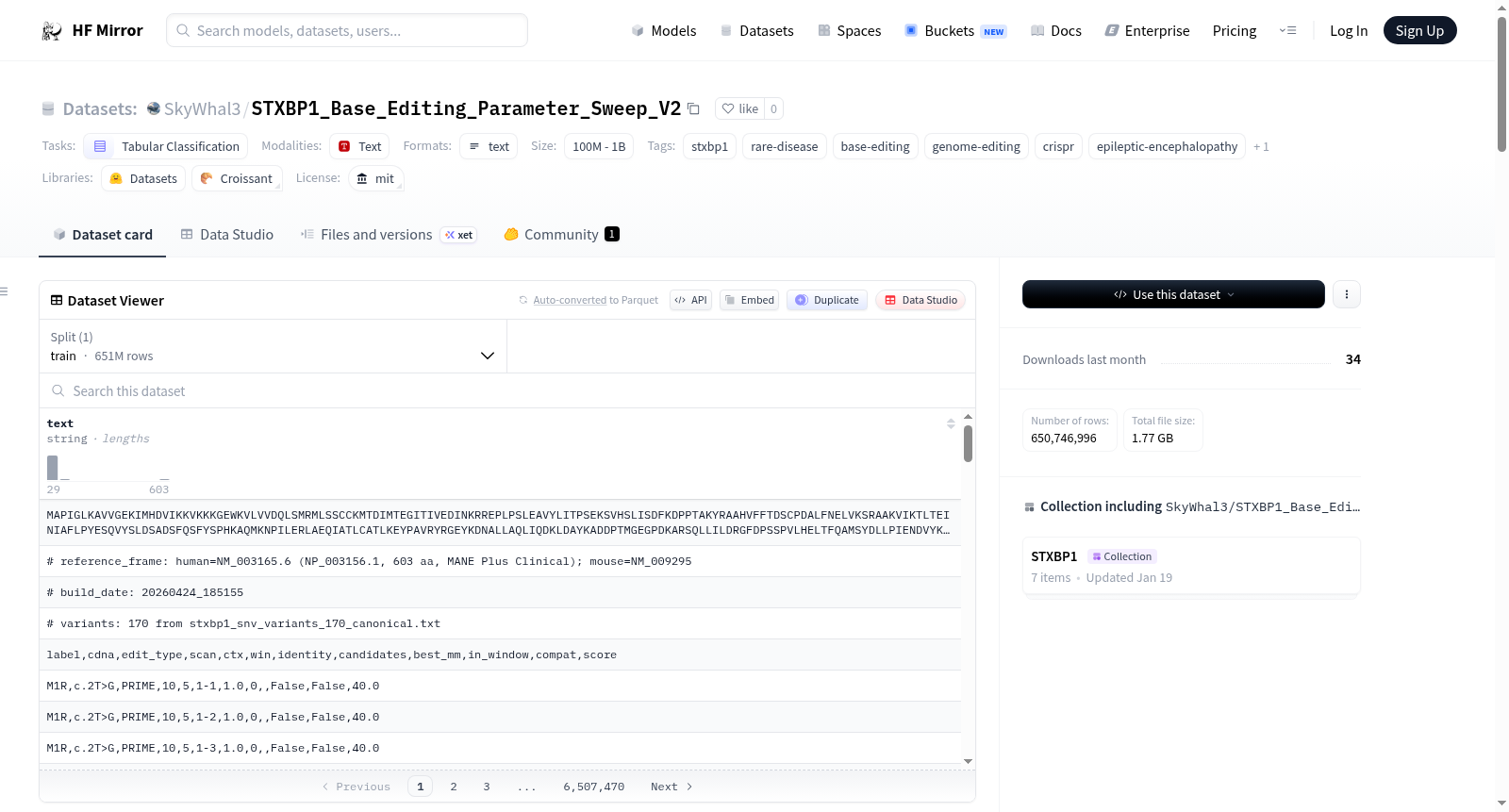Focus the Search this dataset field
This screenshot has width=1509, height=812.
[x=507, y=391]
